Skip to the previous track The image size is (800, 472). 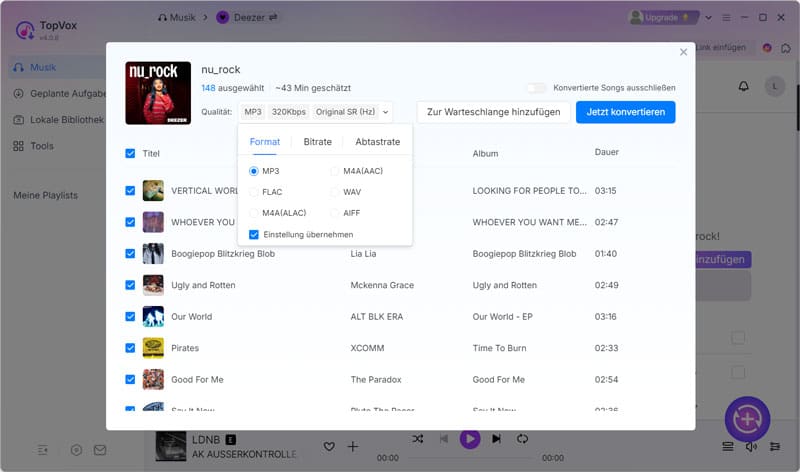click(x=444, y=438)
